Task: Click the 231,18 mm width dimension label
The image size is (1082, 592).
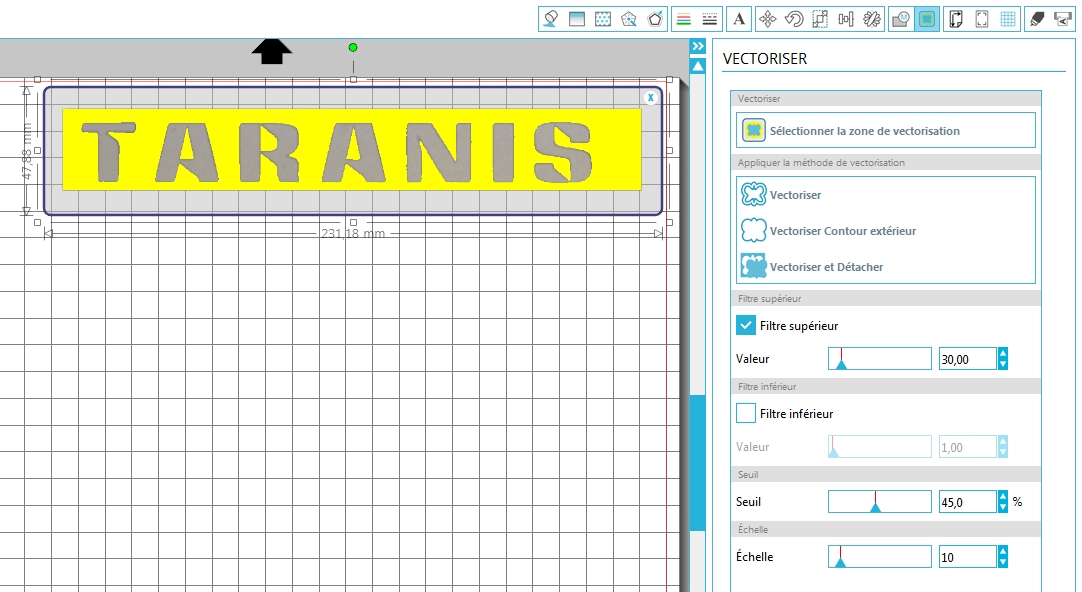Action: [x=353, y=233]
